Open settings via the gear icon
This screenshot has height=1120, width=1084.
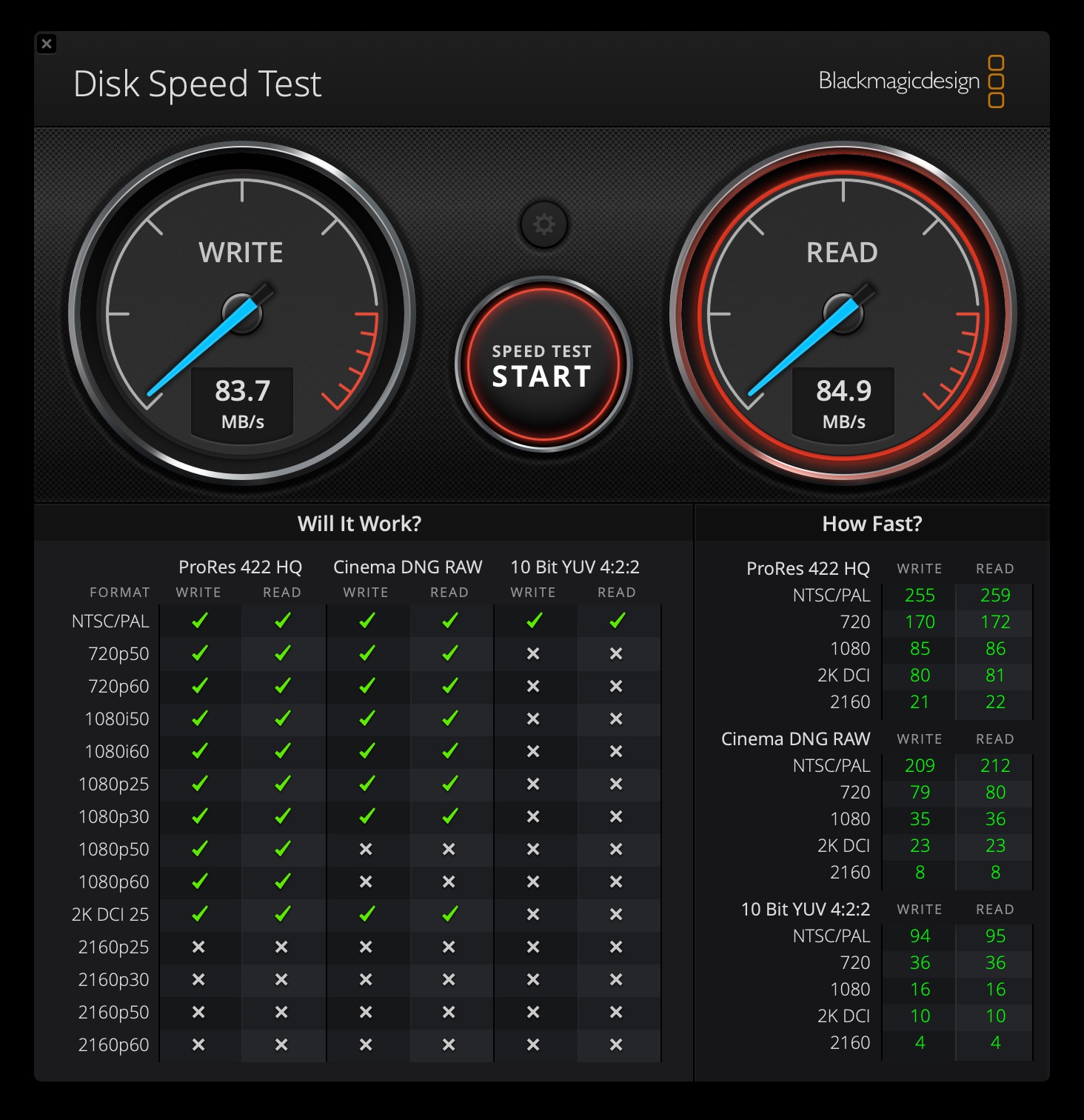(543, 224)
